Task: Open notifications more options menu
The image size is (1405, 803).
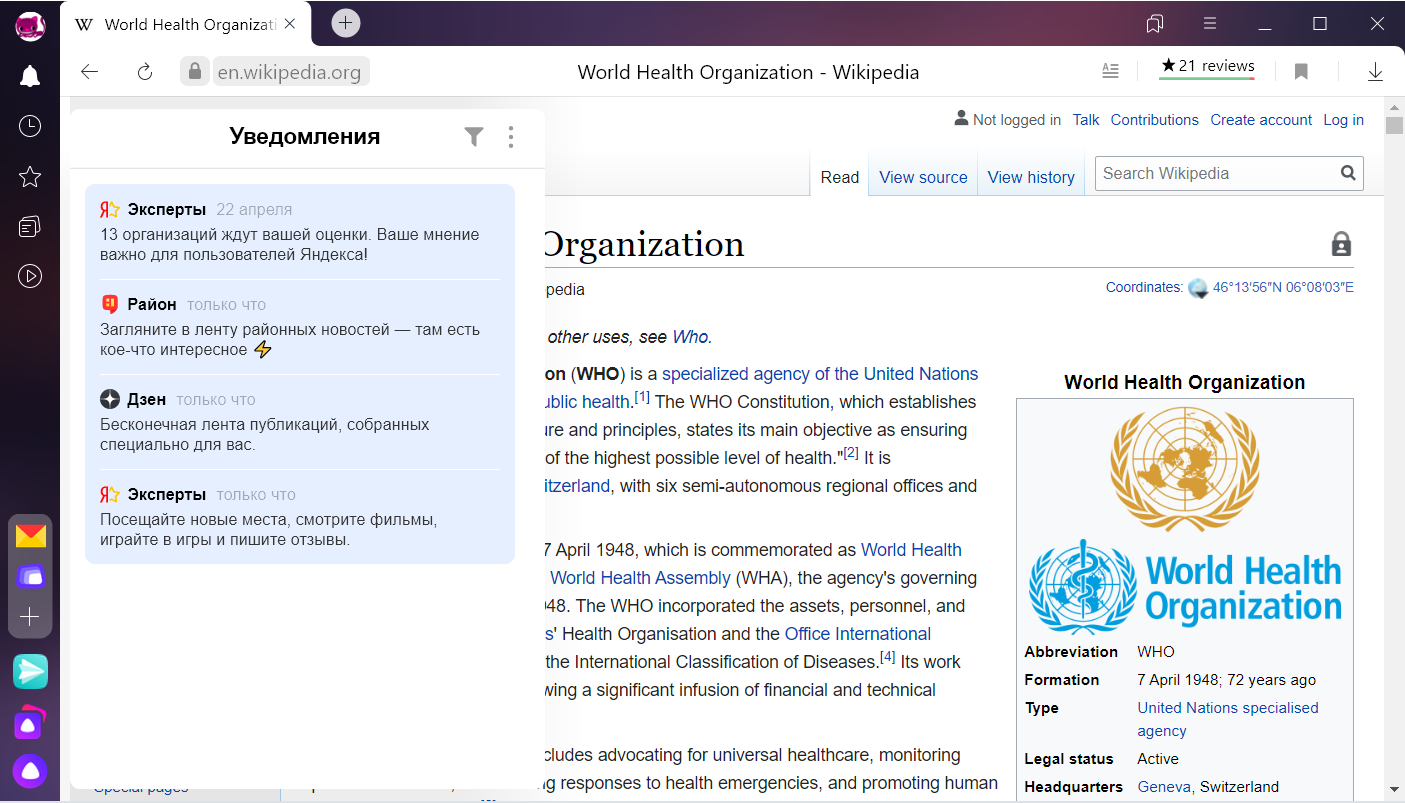Action: click(511, 137)
